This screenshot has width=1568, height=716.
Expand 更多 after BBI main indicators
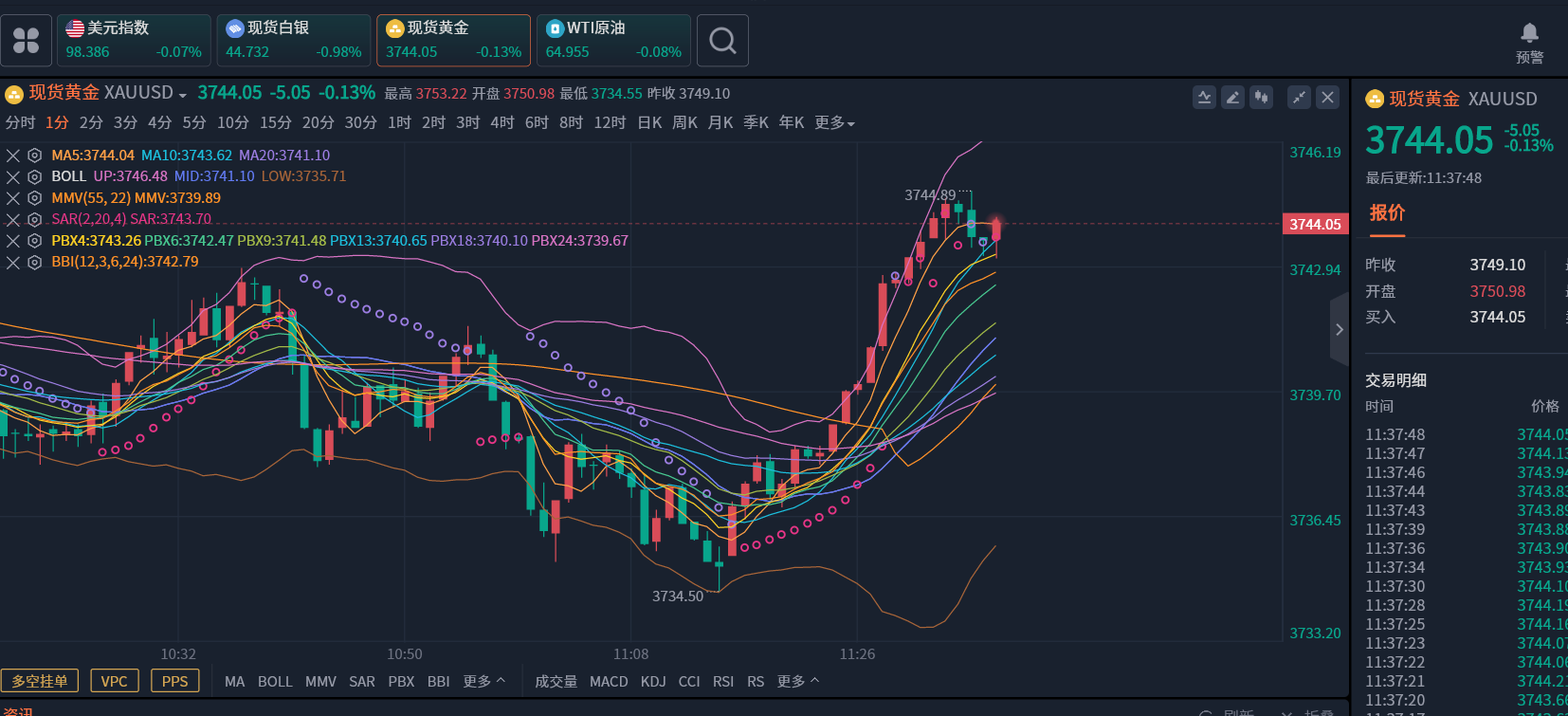tap(483, 682)
